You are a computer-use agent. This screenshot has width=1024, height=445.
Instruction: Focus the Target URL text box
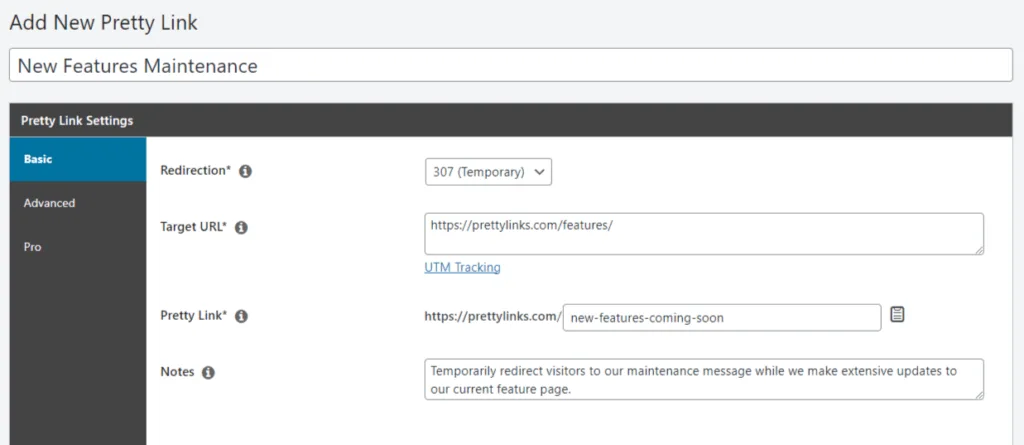tap(703, 234)
